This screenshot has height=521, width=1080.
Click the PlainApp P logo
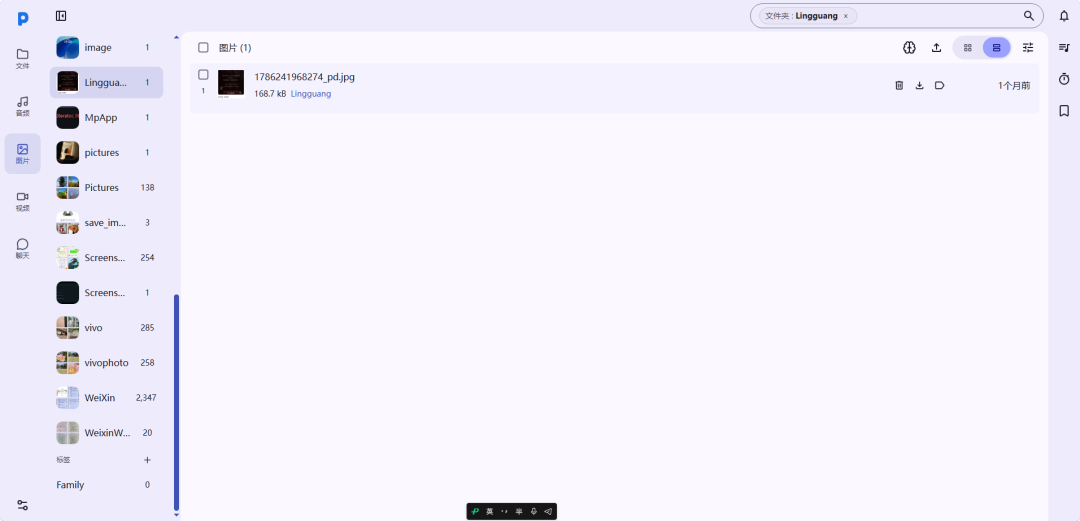coord(23,19)
